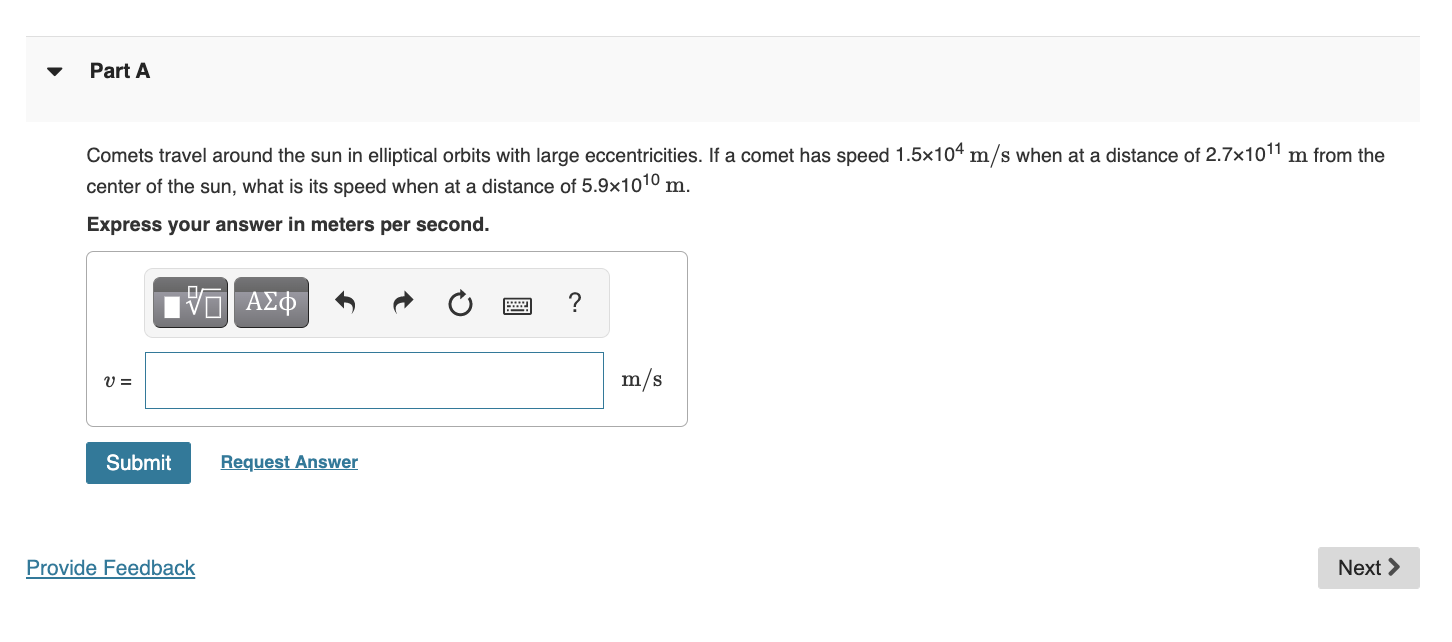Toggle the Part A disclosure triangle

coord(54,70)
